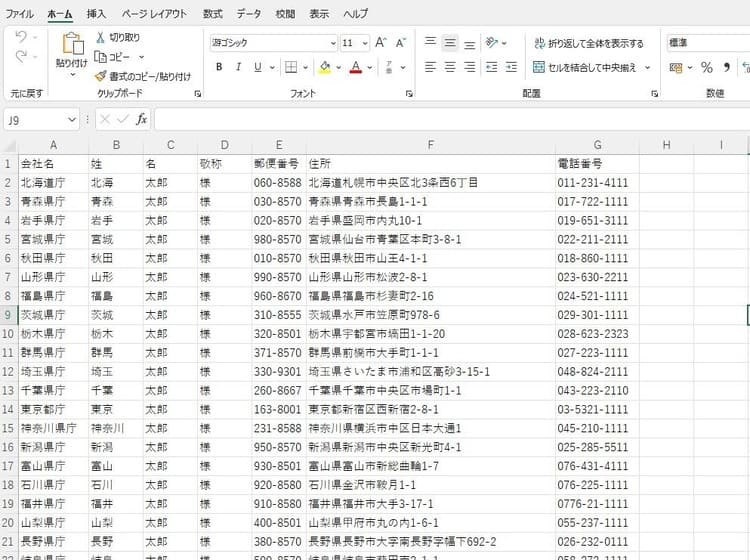Open font group dialog launcher

(409, 94)
